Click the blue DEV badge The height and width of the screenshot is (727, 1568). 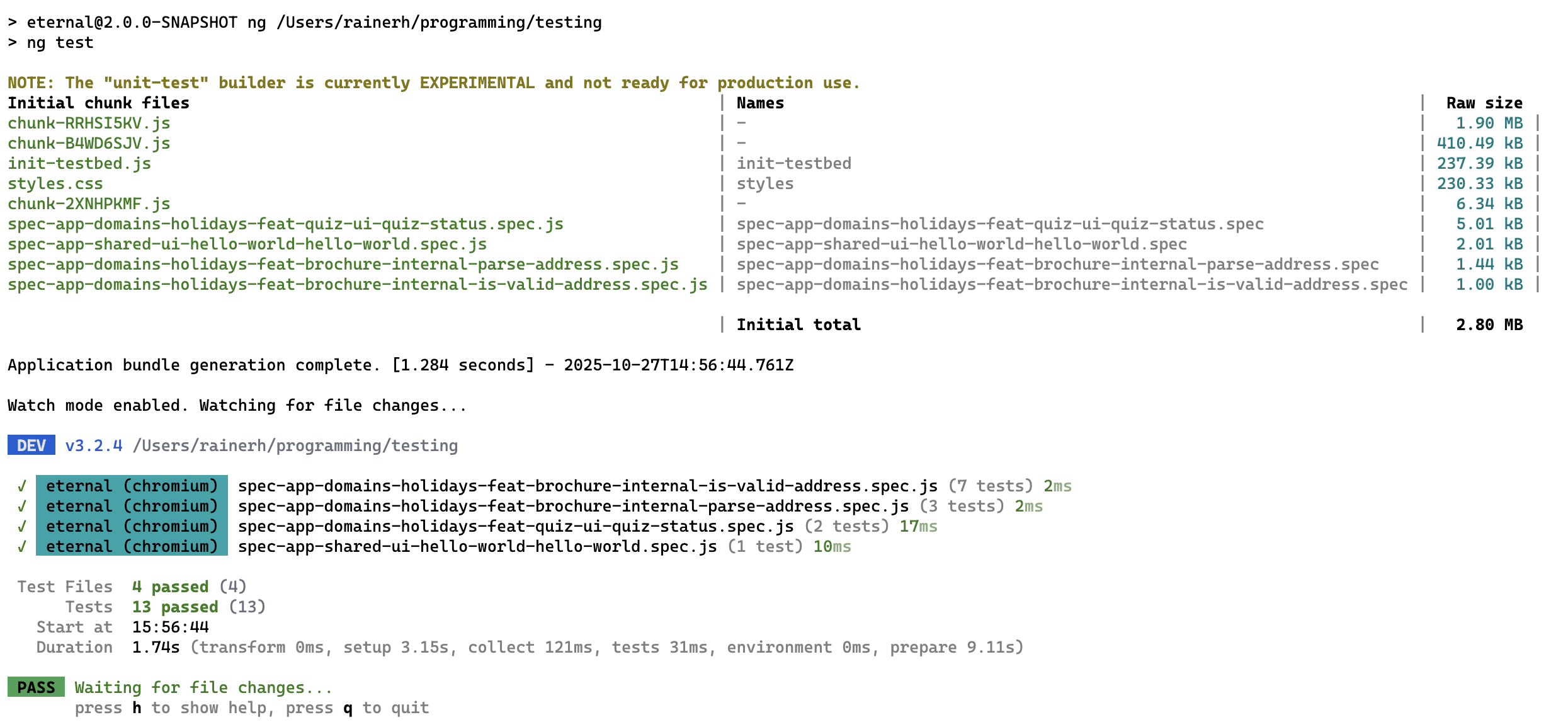click(x=31, y=445)
